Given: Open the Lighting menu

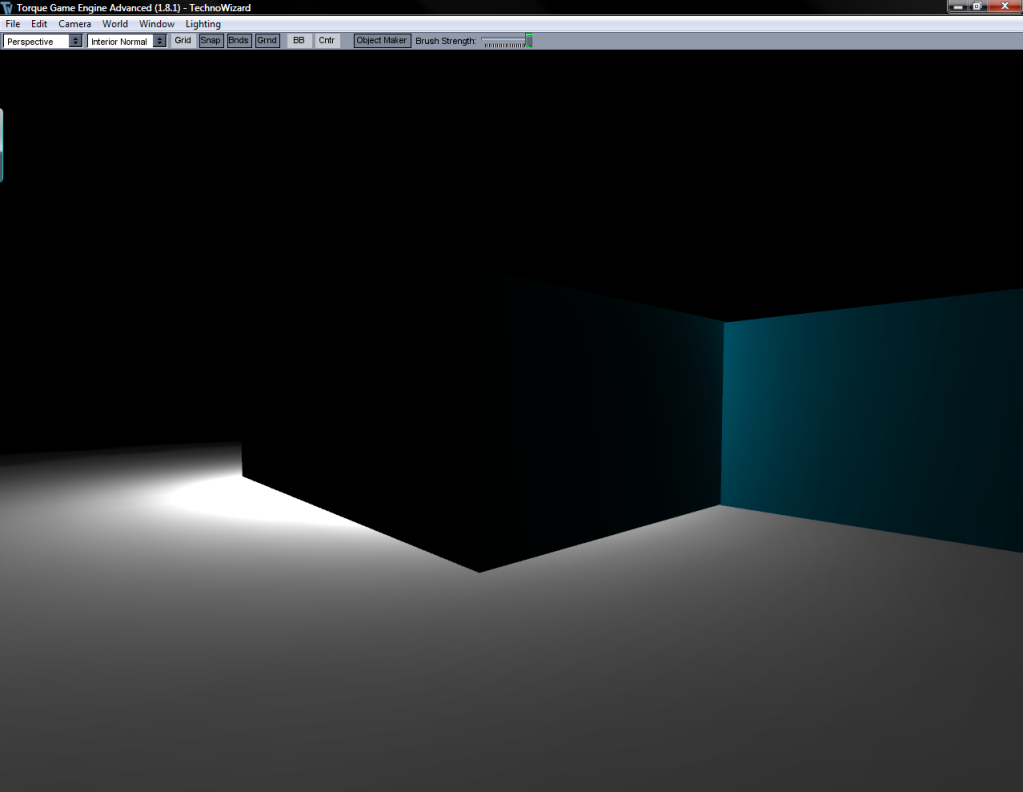Looking at the screenshot, I should point(203,24).
